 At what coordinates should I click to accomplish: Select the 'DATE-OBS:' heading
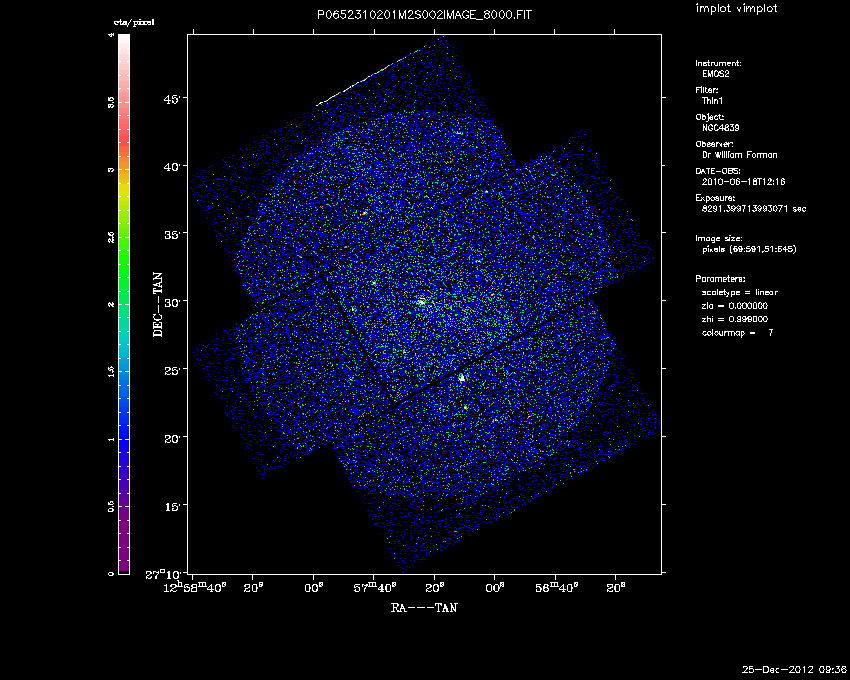tap(718, 171)
